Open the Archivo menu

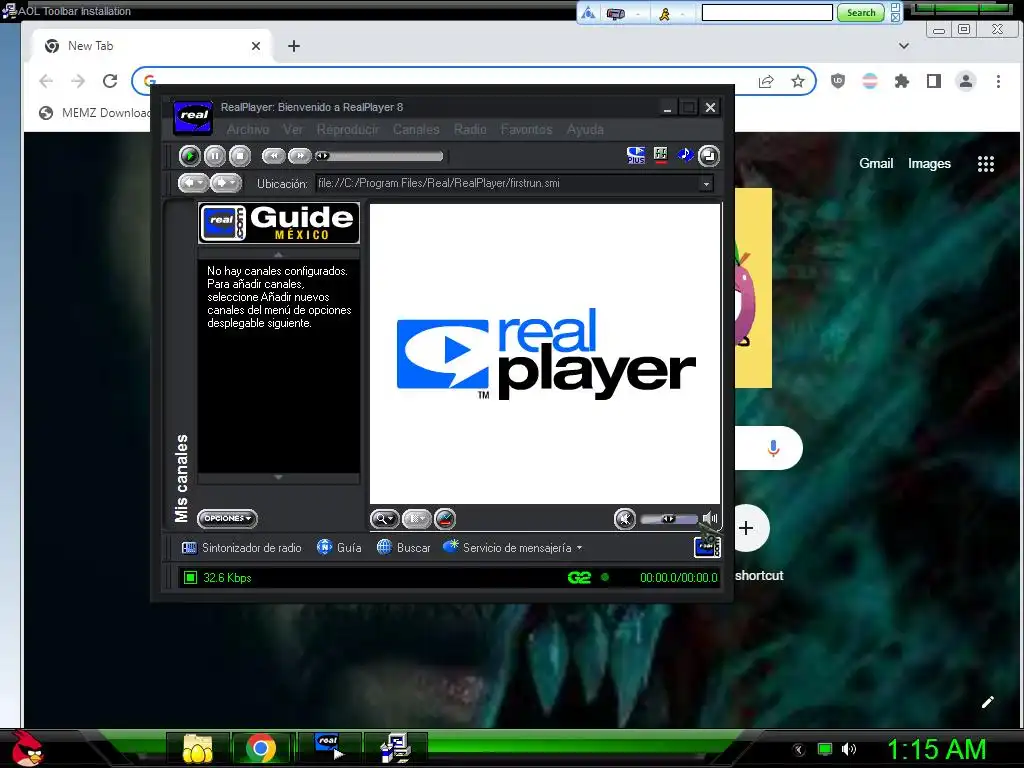coord(248,129)
